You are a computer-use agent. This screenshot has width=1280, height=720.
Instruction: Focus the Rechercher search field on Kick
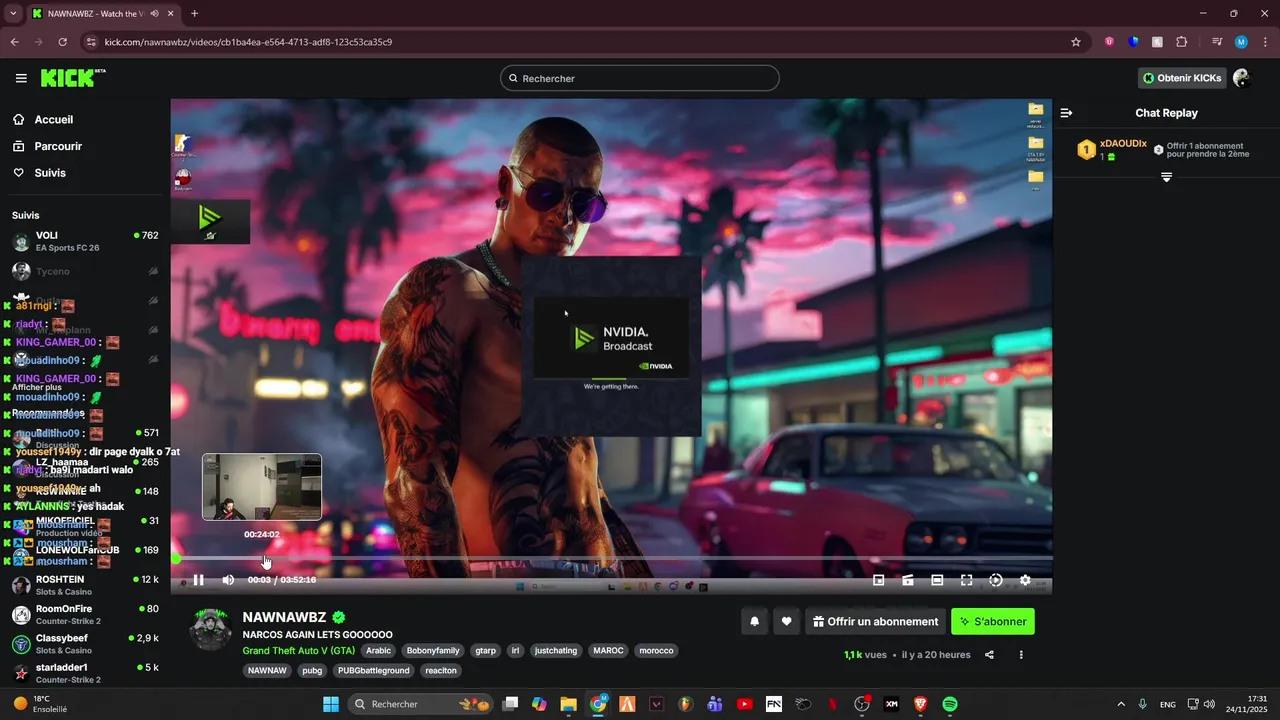640,78
